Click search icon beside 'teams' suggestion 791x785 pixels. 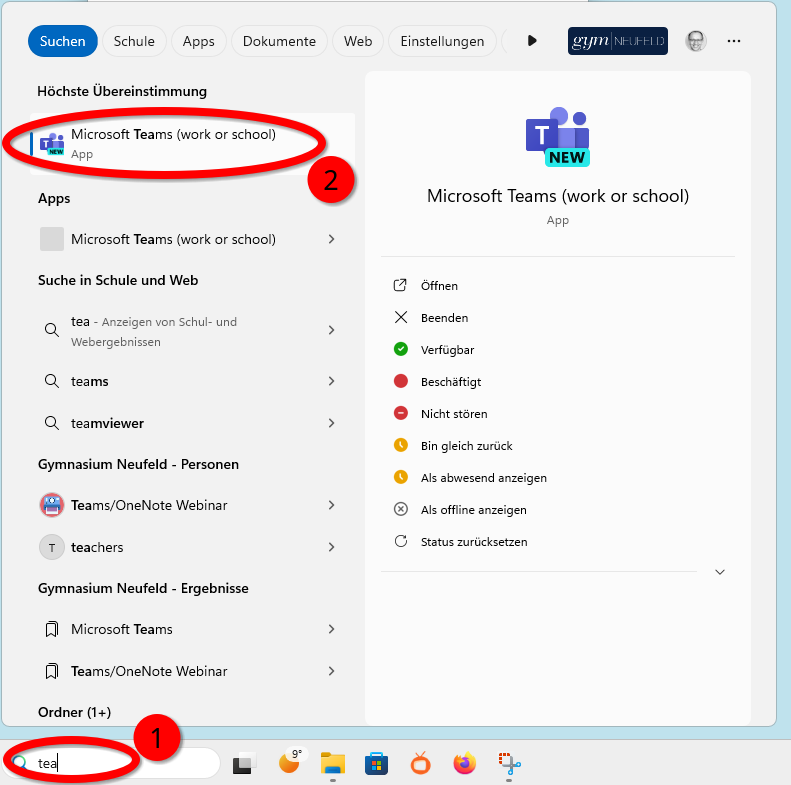coord(51,381)
